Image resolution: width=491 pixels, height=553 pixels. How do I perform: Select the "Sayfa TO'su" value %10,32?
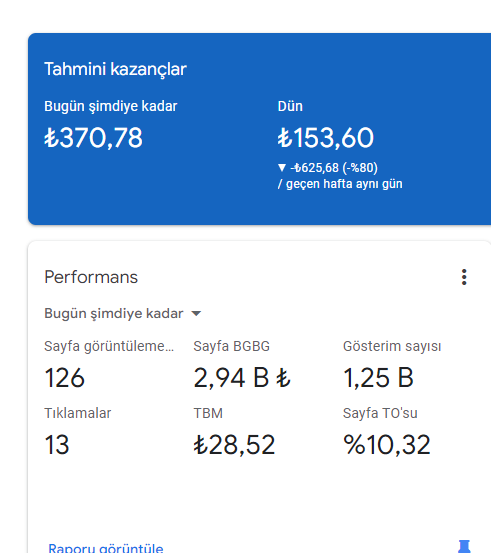(x=387, y=445)
